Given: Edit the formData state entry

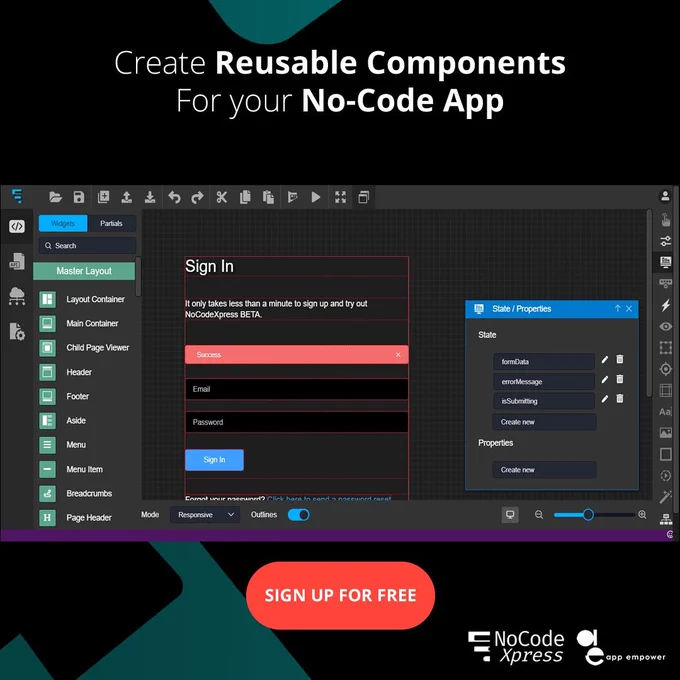Looking at the screenshot, I should 605,360.
